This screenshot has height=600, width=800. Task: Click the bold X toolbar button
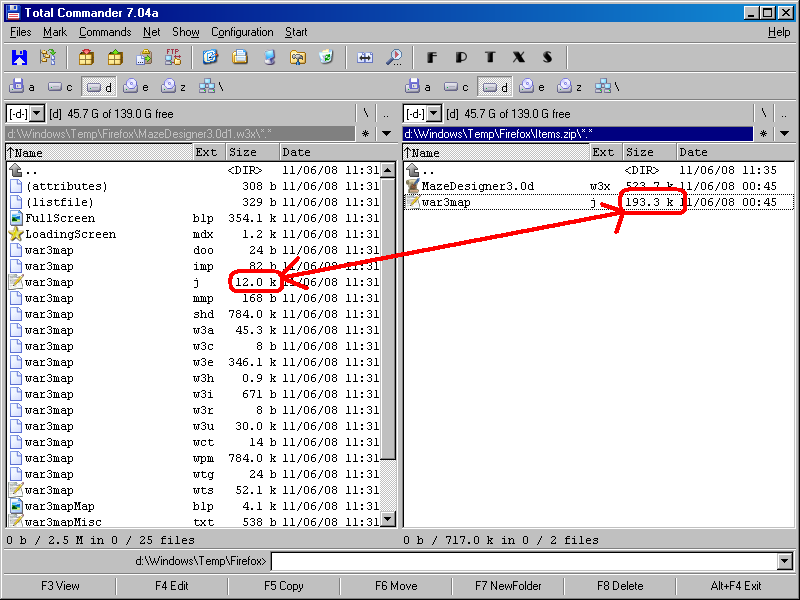click(519, 57)
